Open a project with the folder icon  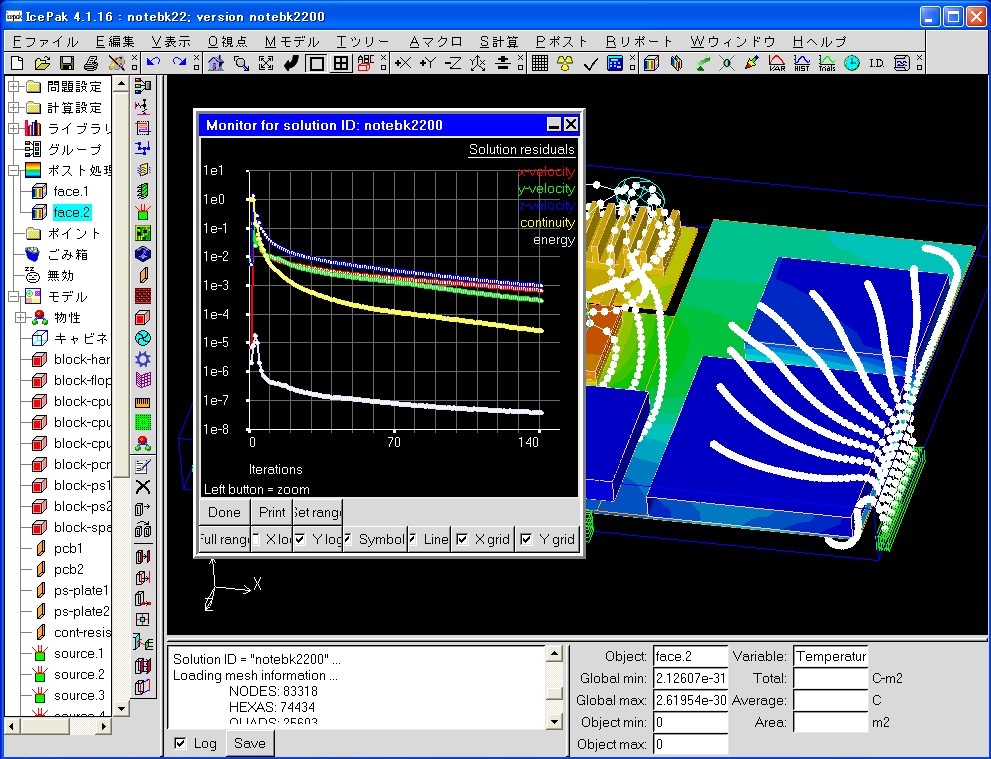coord(42,63)
